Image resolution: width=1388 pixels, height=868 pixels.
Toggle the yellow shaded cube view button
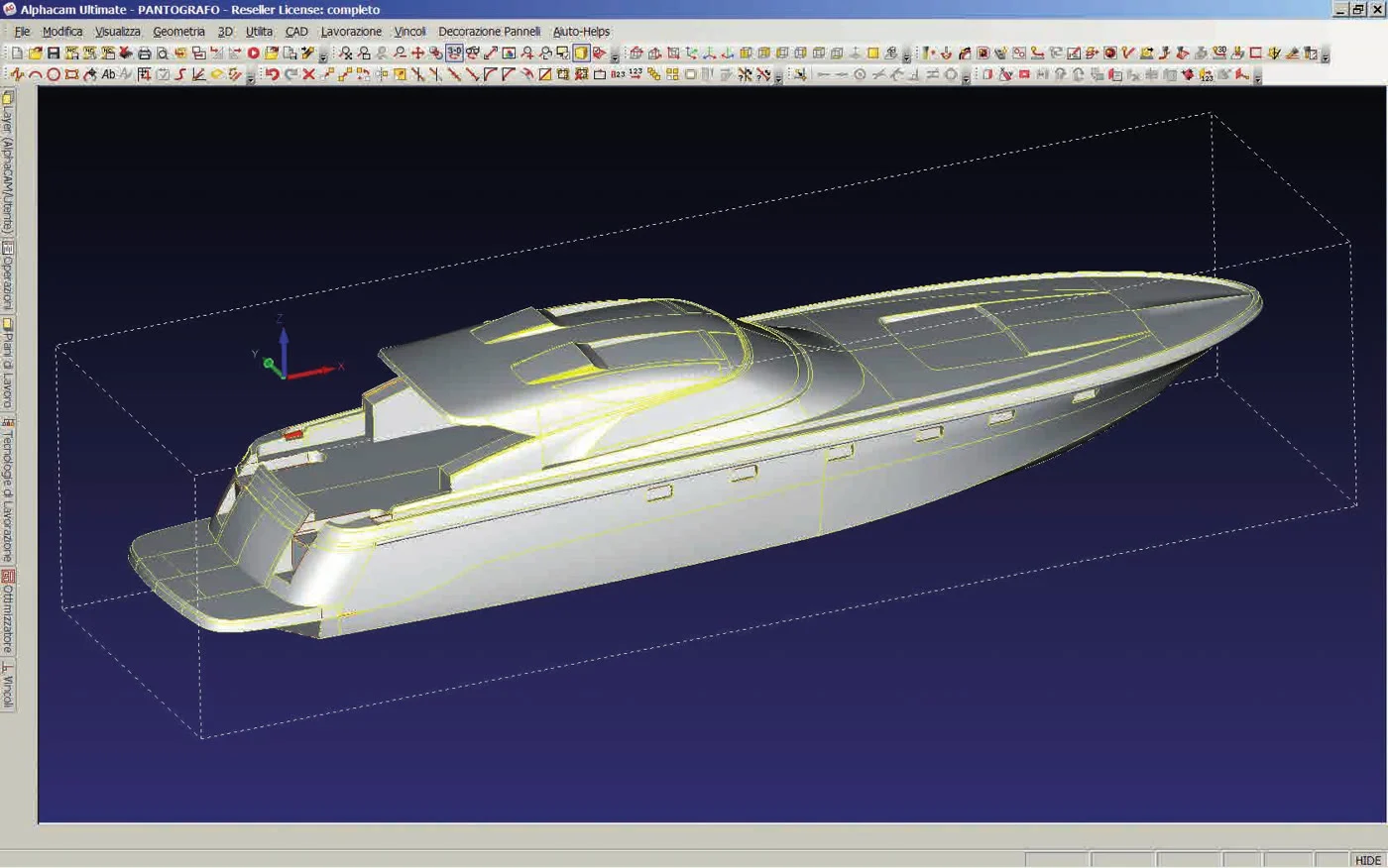point(581,53)
